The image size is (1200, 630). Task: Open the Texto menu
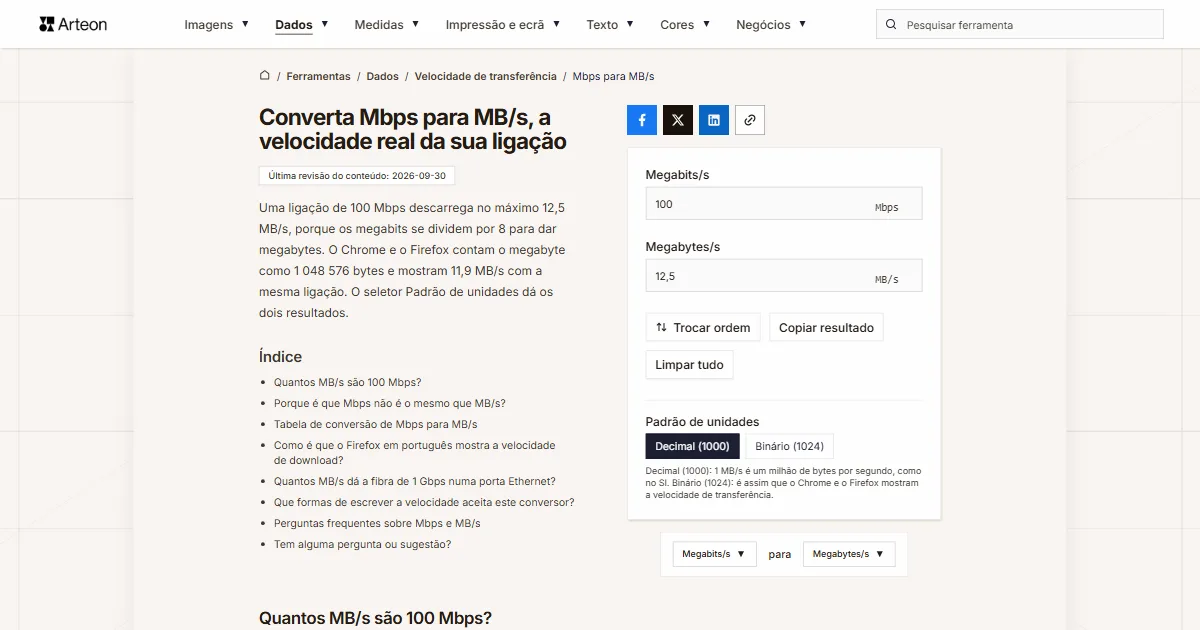(x=610, y=25)
